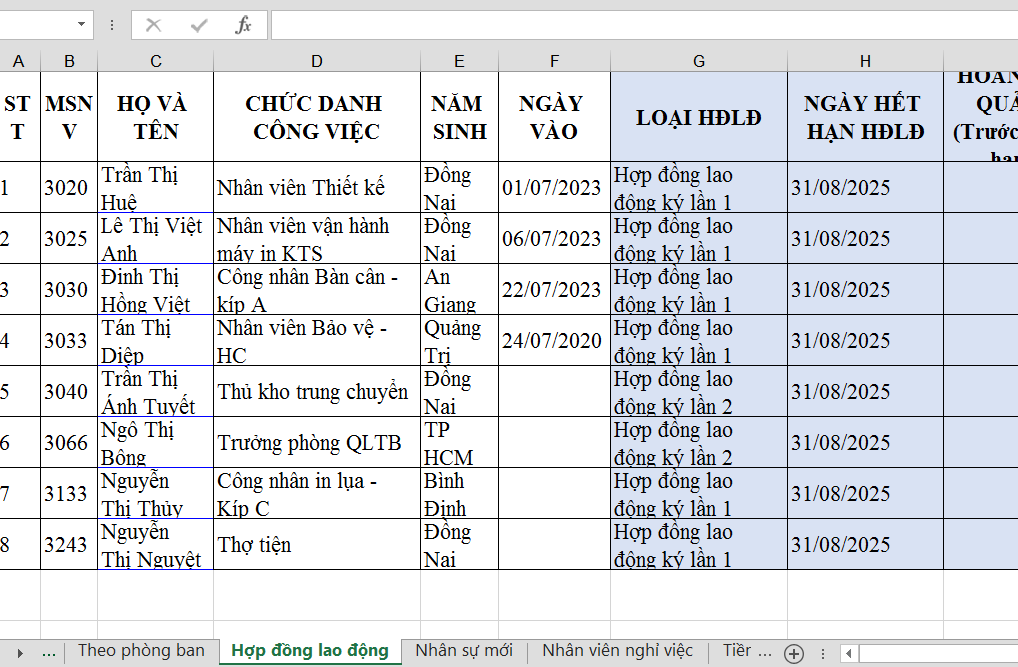Select the Thợ tiện cell
The image size is (1018, 667).
[317, 544]
